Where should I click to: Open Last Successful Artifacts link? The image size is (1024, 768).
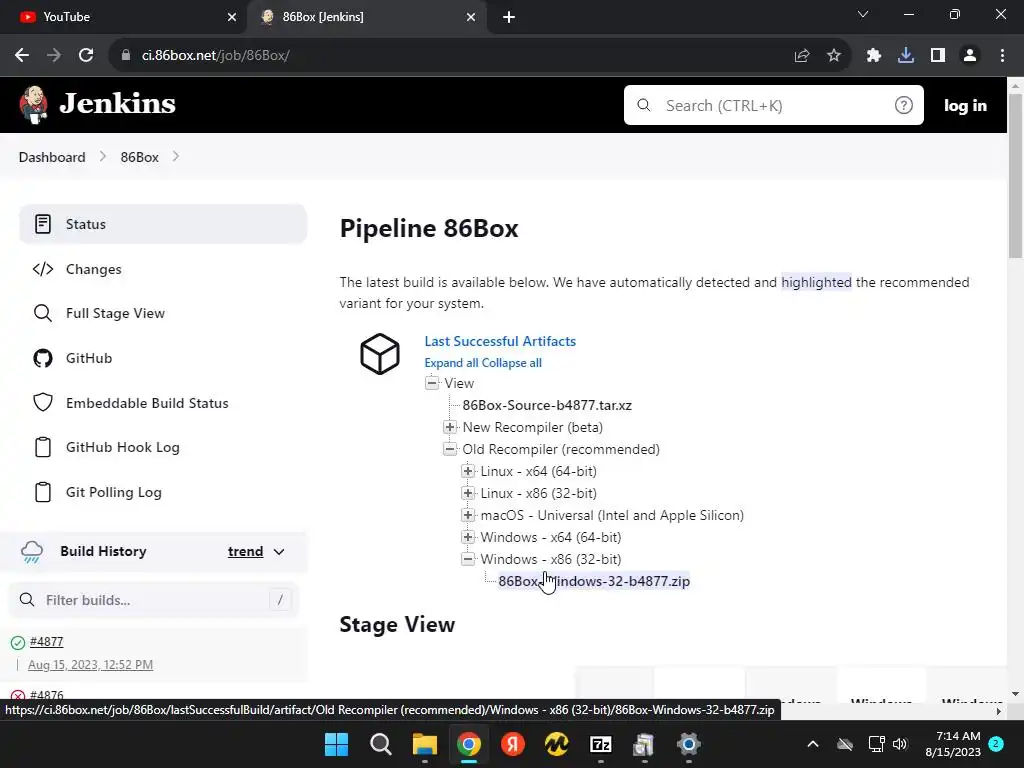500,342
